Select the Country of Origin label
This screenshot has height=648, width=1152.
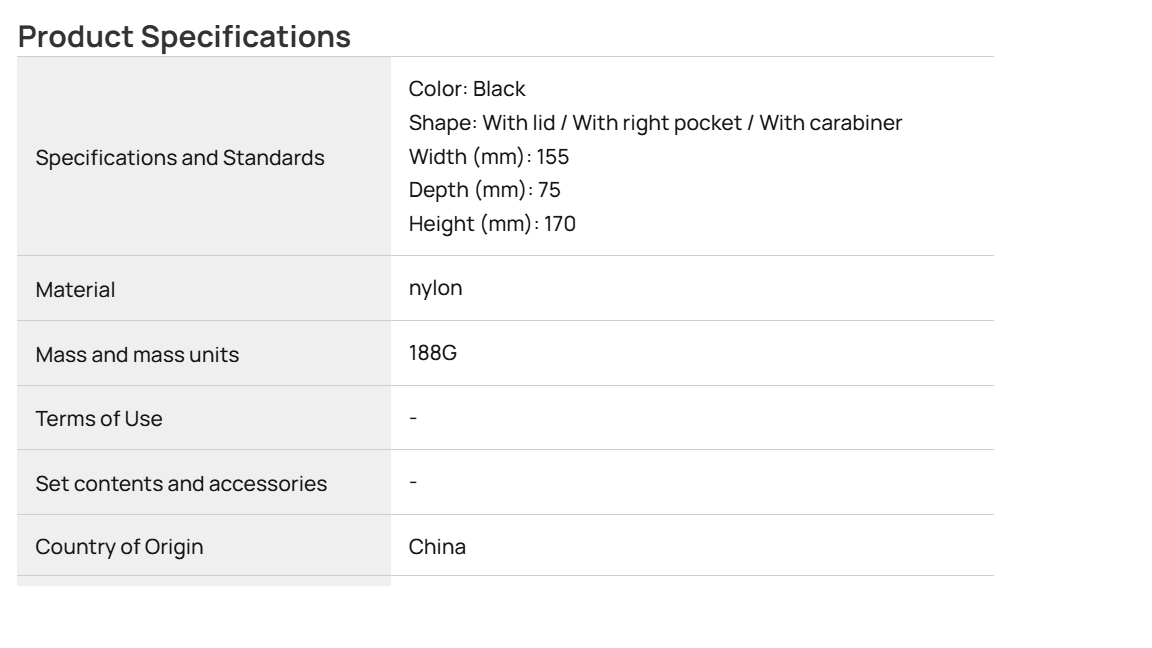(120, 547)
